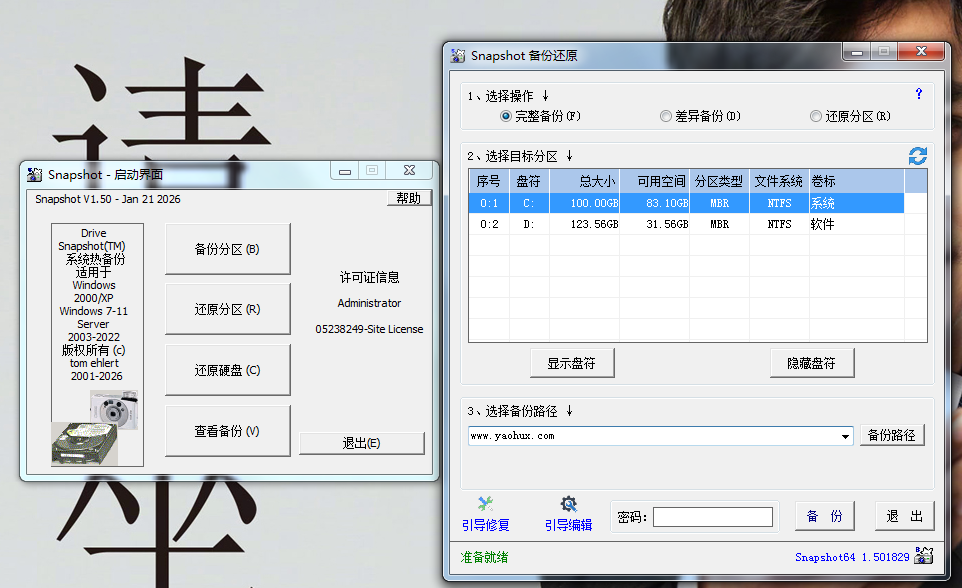
Task: Select the C: 系统 partition row
Action: [x=686, y=203]
